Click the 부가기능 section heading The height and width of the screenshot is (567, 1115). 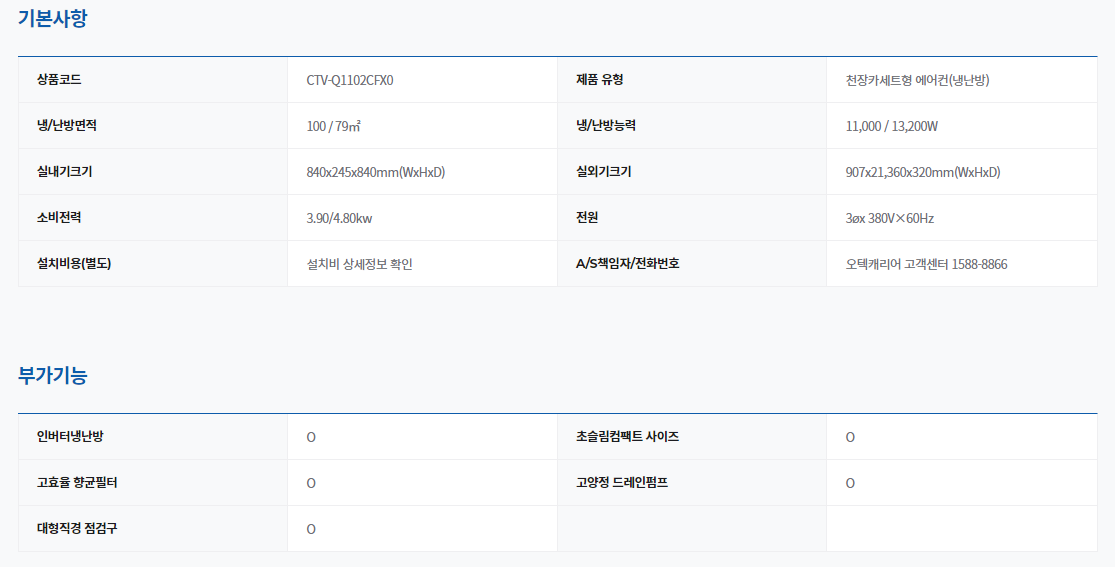point(52,376)
